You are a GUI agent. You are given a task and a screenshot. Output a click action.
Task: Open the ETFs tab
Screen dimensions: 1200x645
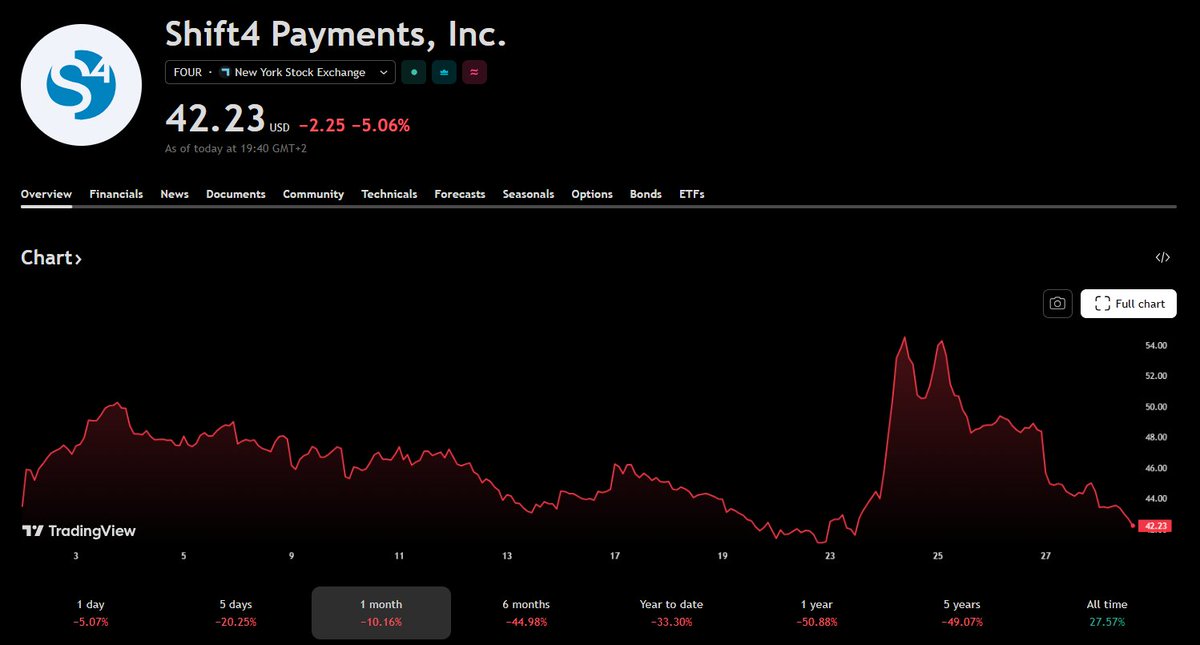point(692,194)
